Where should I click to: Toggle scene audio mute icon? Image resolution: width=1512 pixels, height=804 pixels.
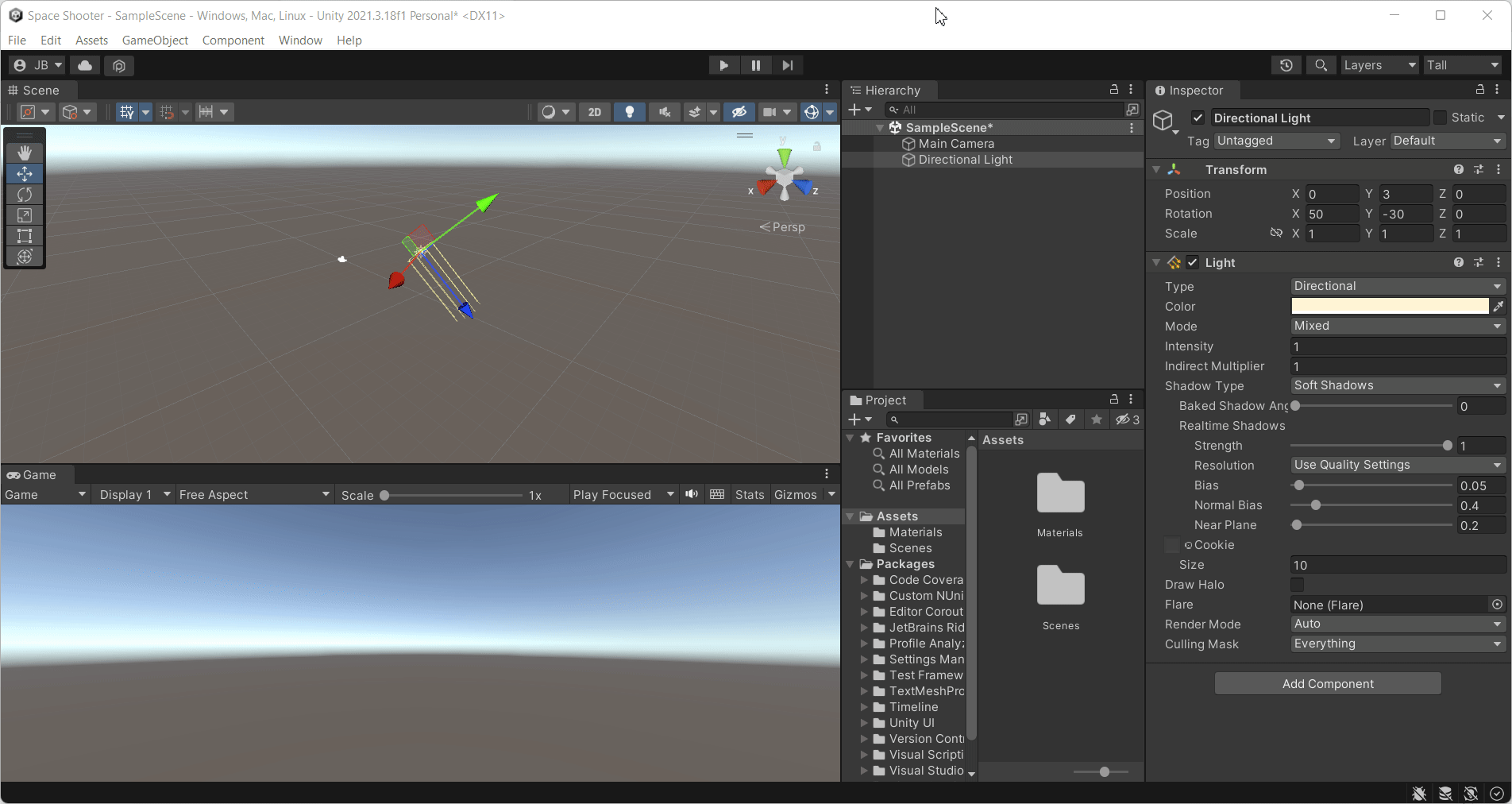point(664,112)
